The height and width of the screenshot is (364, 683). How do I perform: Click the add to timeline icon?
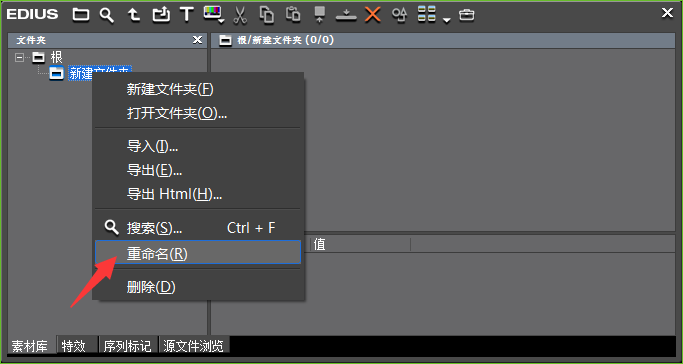(x=346, y=15)
